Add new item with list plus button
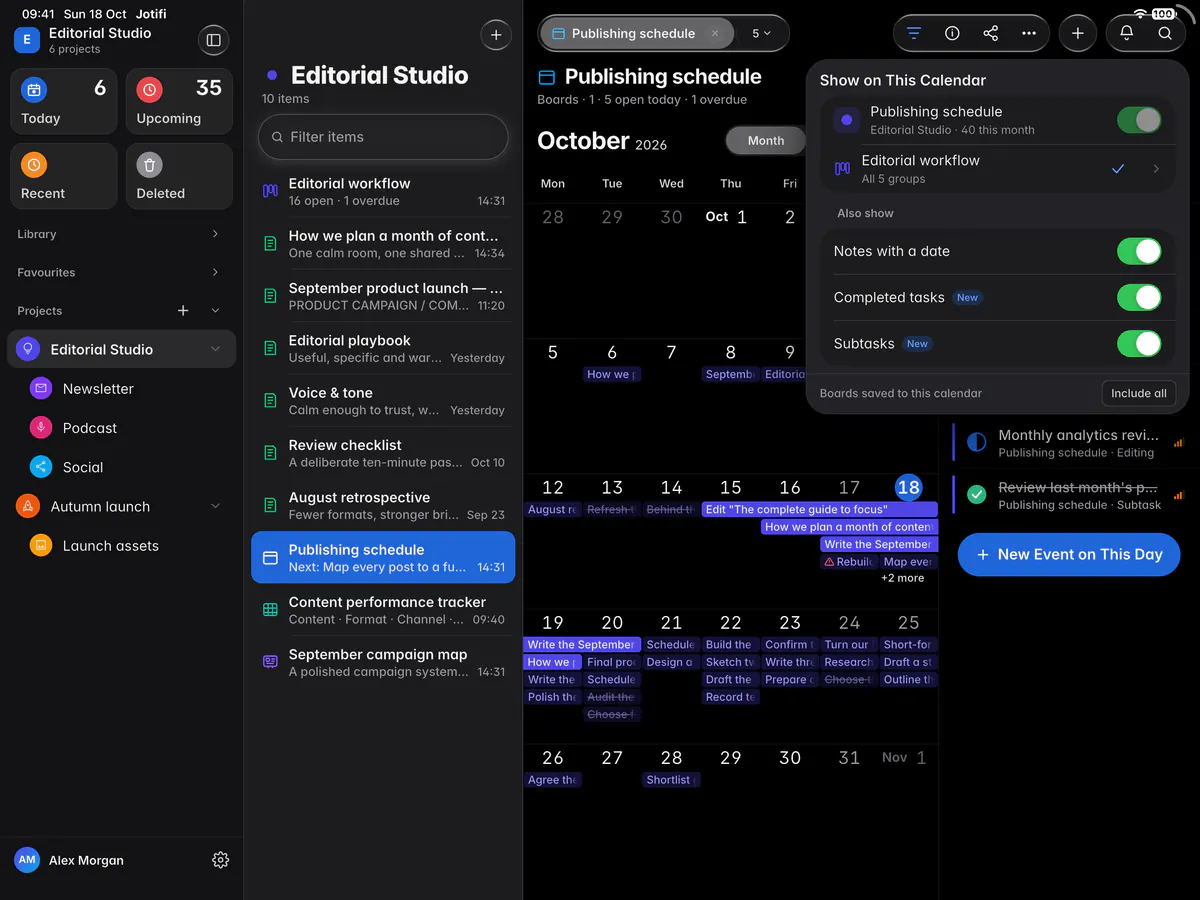1200x900 pixels. click(x=496, y=35)
